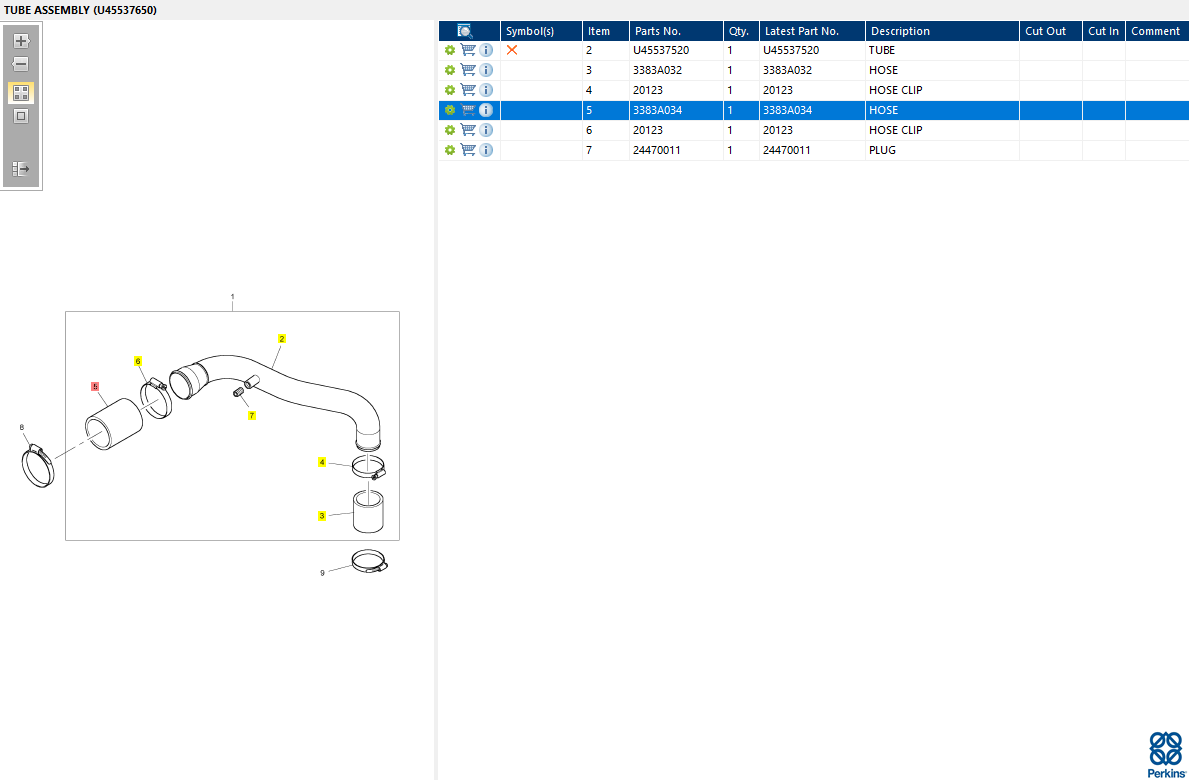
Task: Select the TUBE U45537520 row
Action: coord(814,50)
